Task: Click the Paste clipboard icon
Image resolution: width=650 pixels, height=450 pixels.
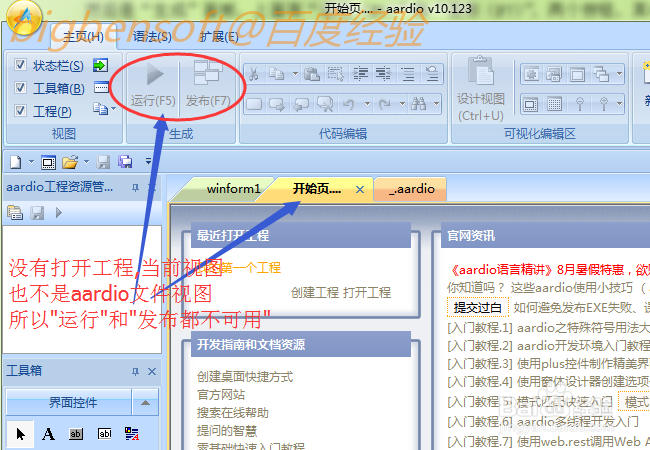Action: (312, 74)
